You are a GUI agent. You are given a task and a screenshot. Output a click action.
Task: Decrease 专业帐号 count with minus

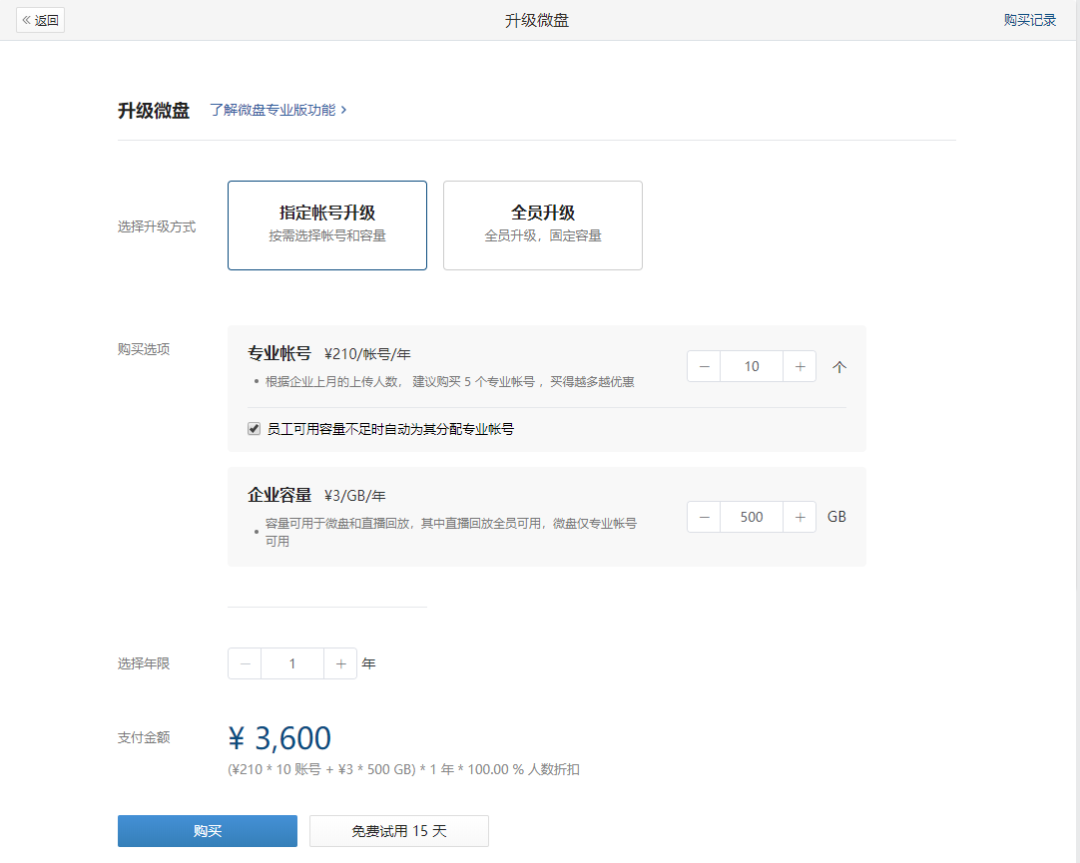point(704,366)
